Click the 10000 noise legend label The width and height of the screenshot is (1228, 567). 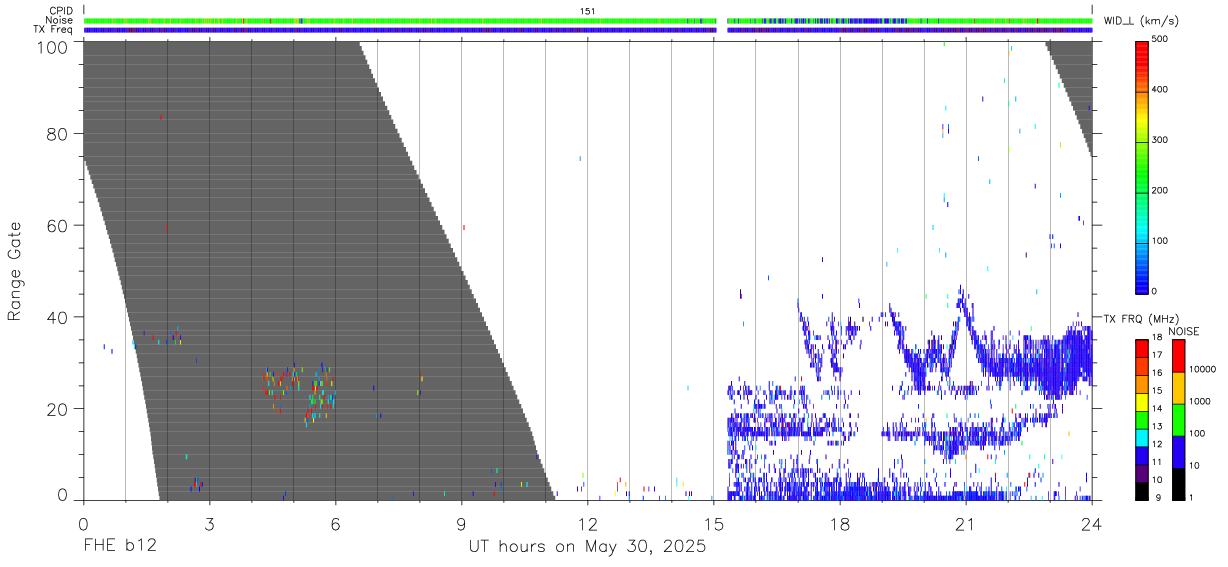point(1203,370)
